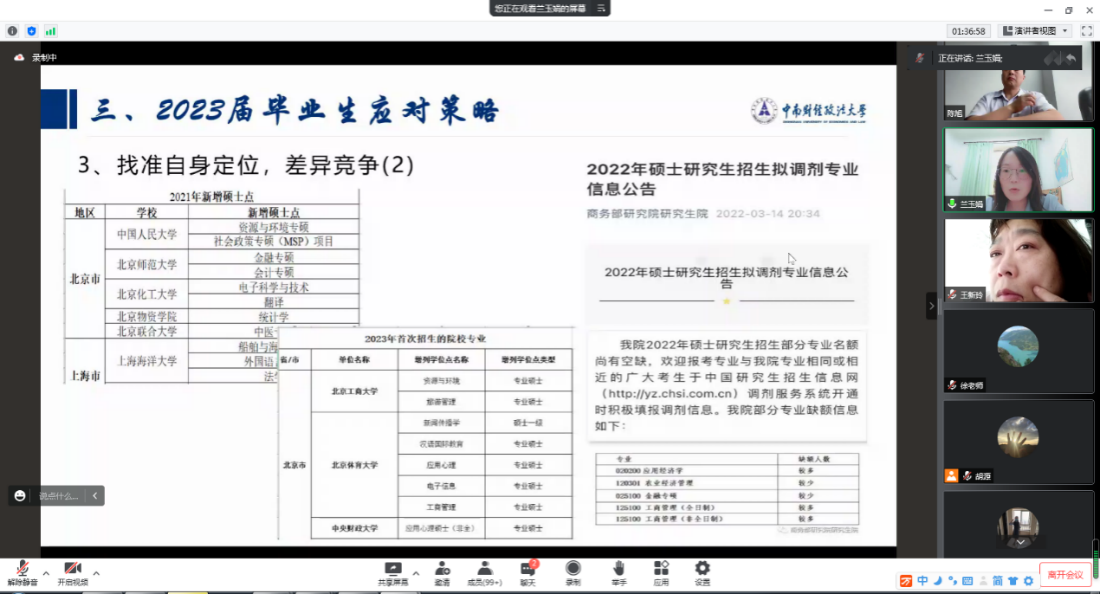1100x594 pixels.
Task: Open IME toolbox settings gear
Action: [1028, 581]
